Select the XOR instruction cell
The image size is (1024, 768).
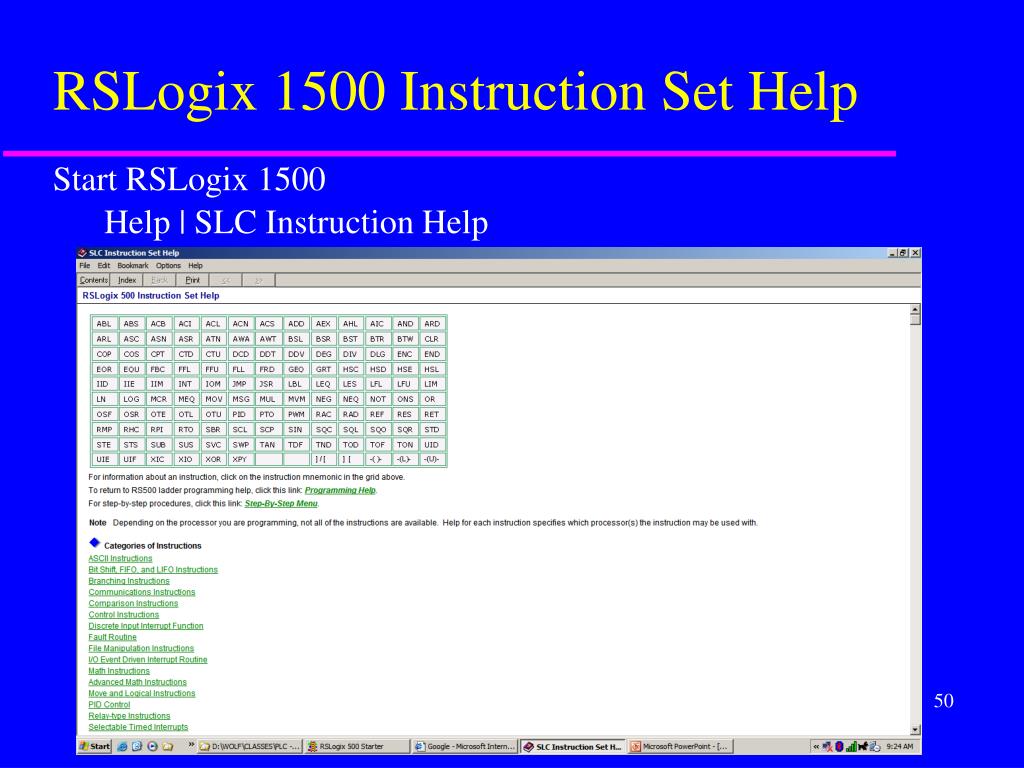click(213, 460)
